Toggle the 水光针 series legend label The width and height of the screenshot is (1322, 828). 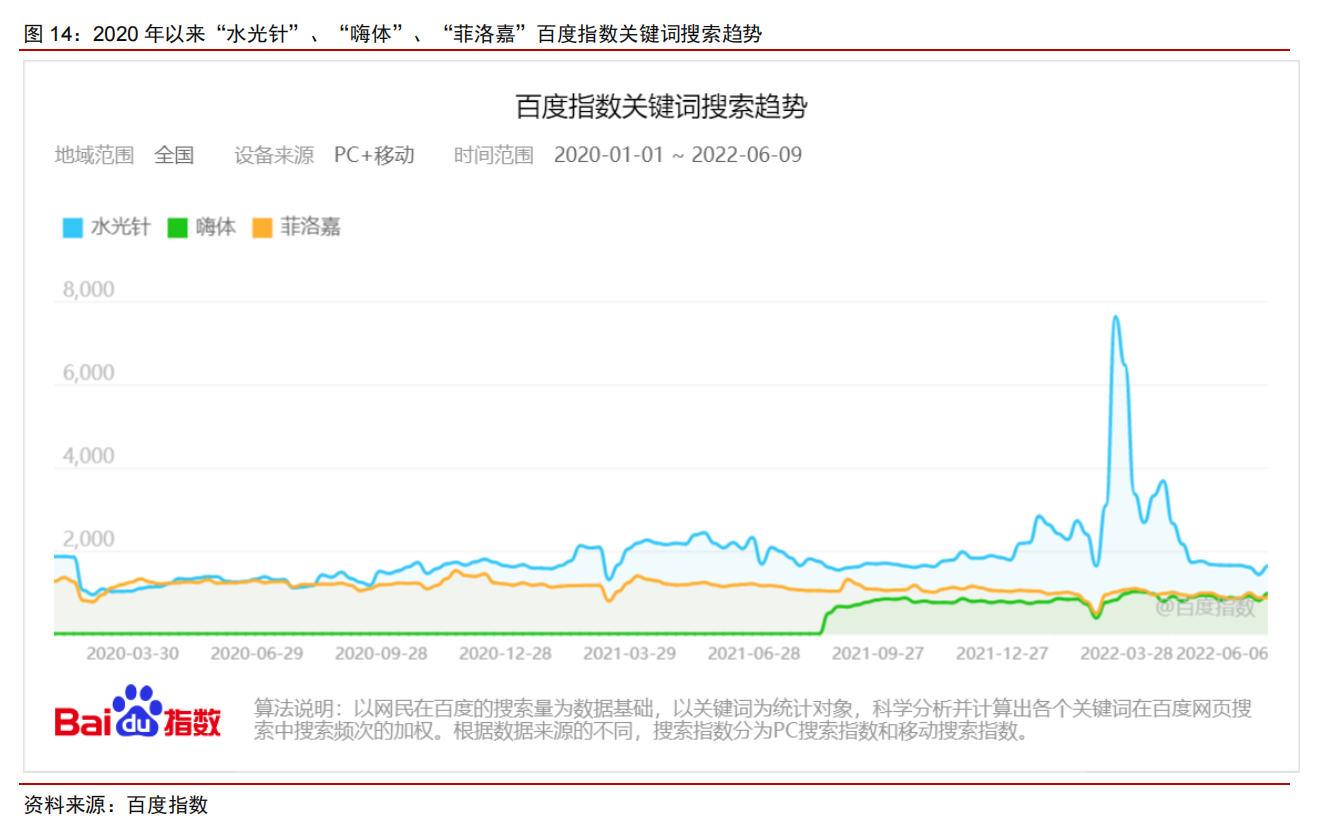click(x=120, y=227)
